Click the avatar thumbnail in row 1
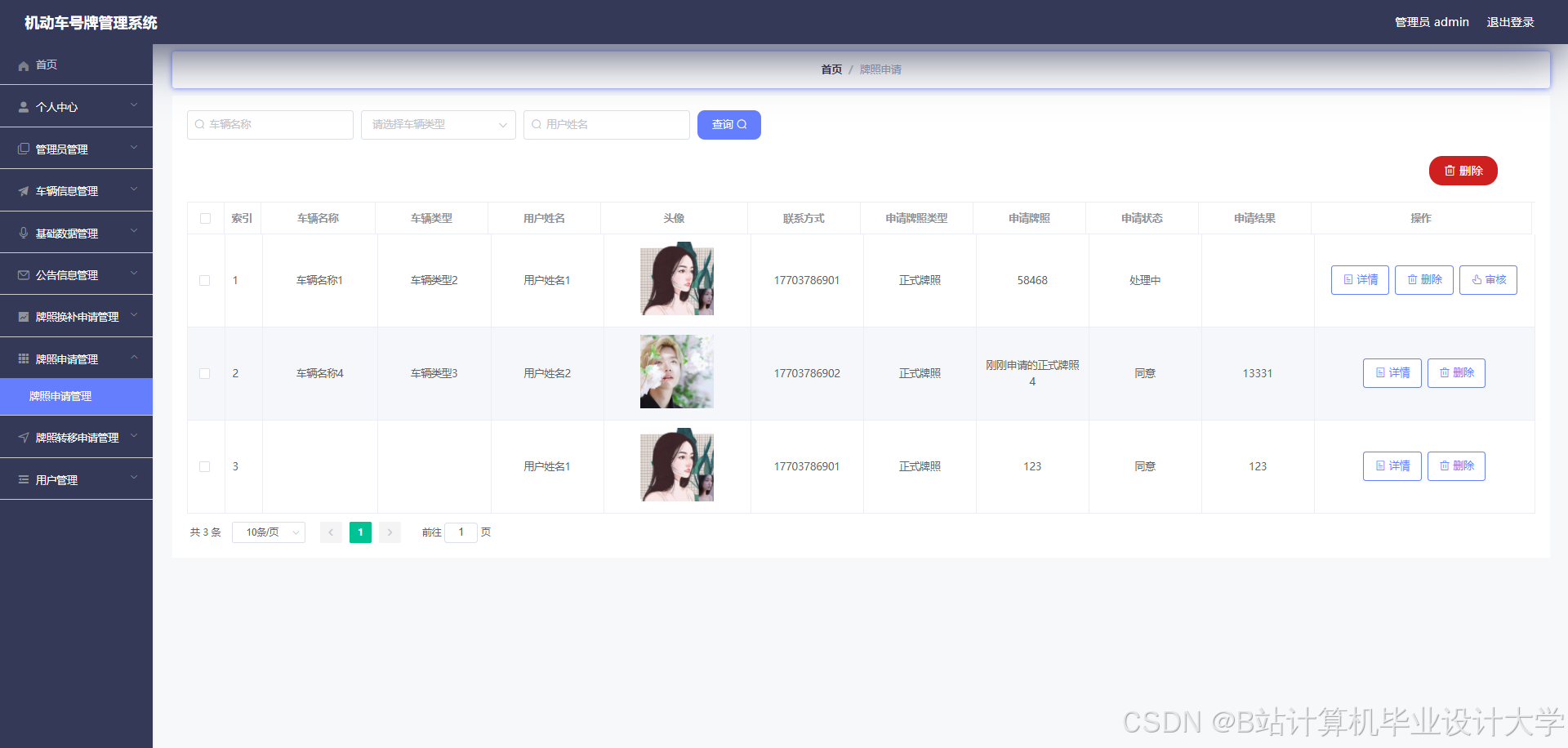1568x748 pixels. coord(677,280)
